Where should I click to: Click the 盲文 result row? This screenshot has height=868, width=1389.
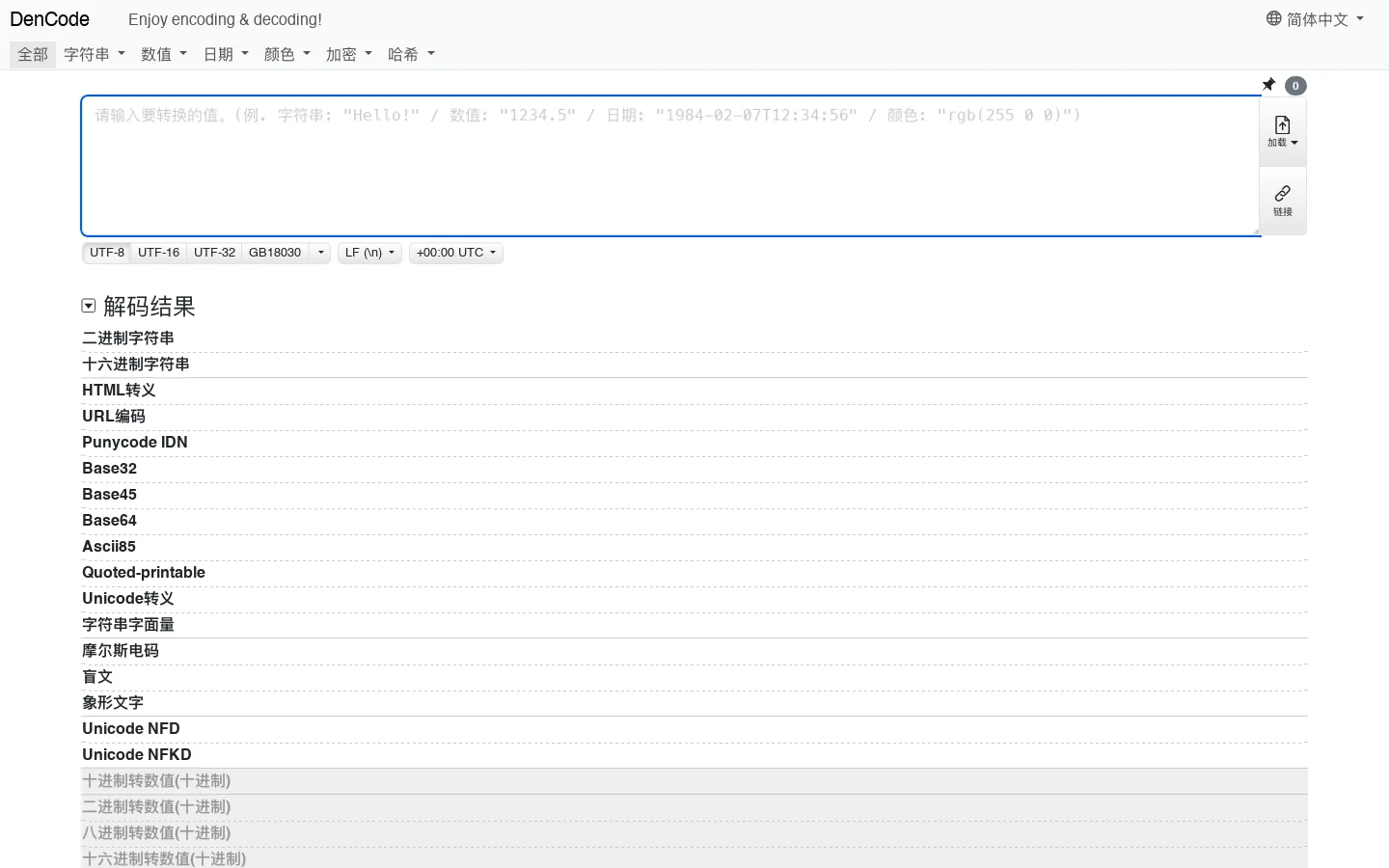(694, 677)
